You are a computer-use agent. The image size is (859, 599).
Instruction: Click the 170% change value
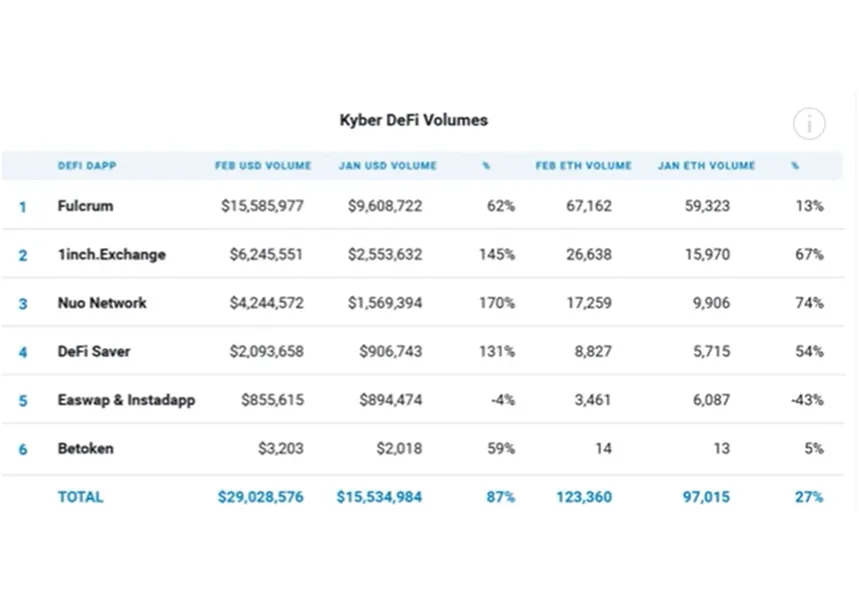click(497, 303)
